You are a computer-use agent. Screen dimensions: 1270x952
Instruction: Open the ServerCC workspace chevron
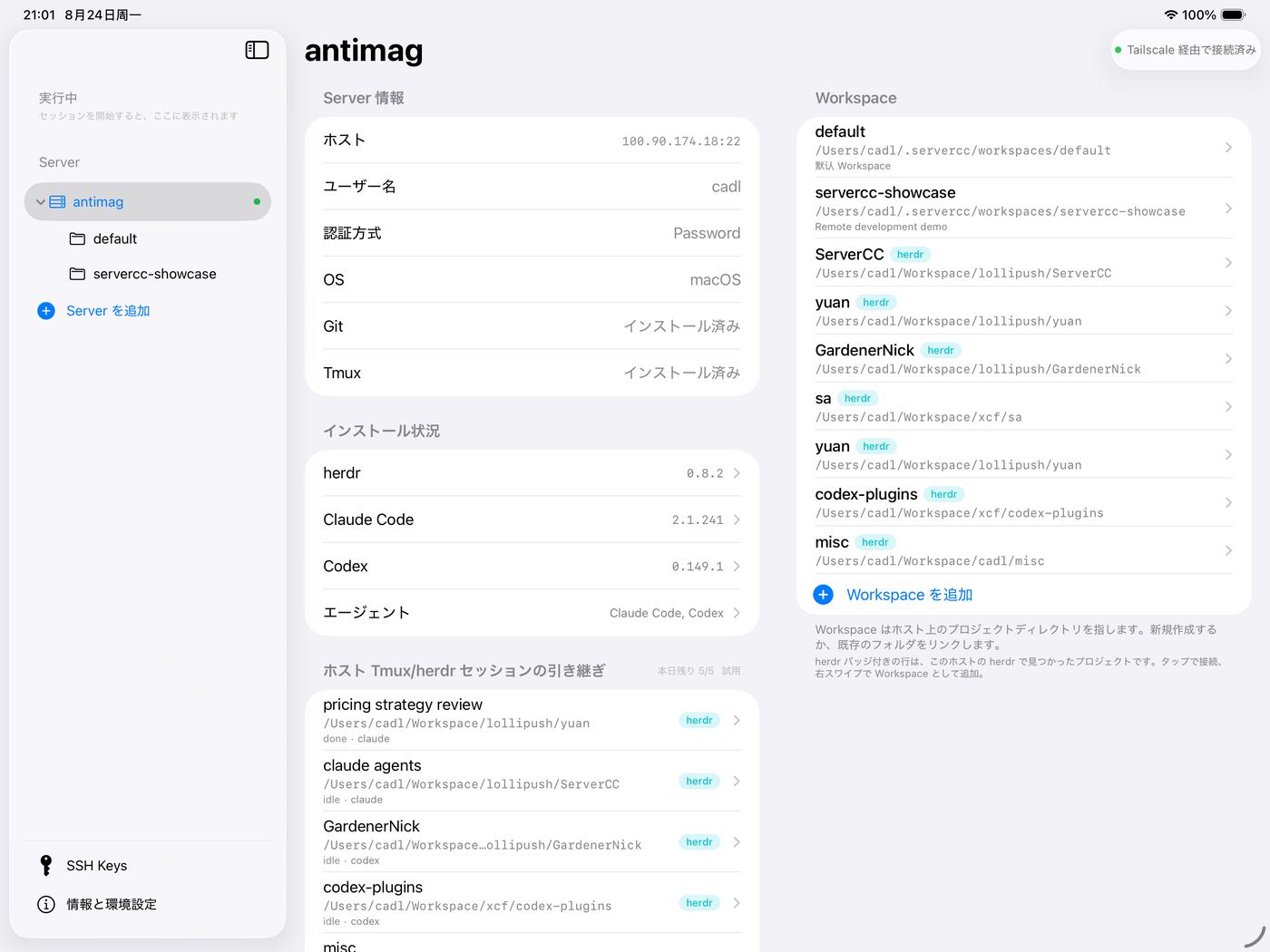1228,263
